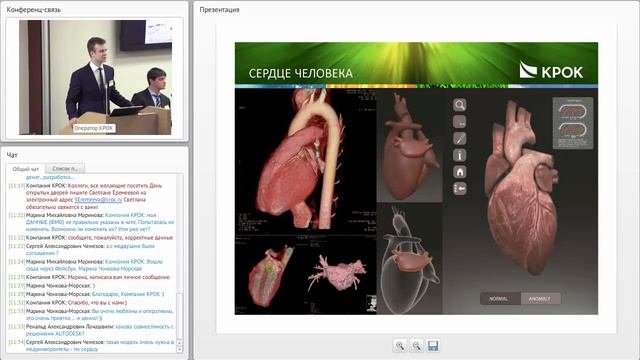This screenshot has height=360, width=640.
Task: Click the info 'i' icon on slide
Action: click(x=460, y=155)
